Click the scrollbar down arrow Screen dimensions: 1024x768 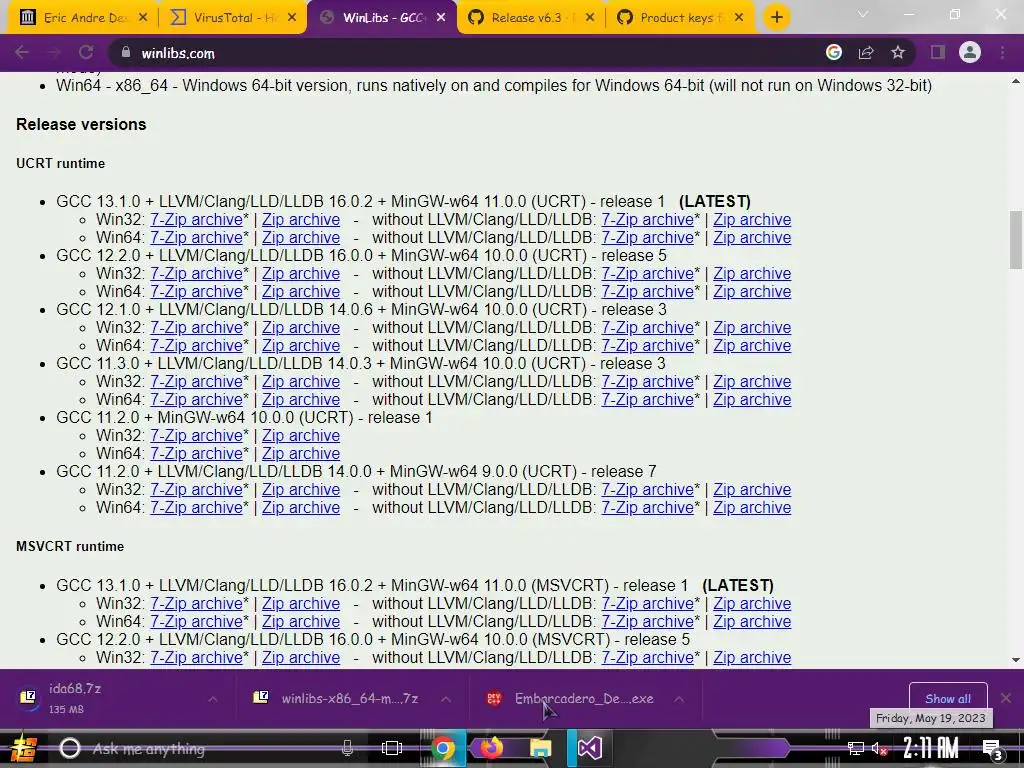click(1016, 660)
